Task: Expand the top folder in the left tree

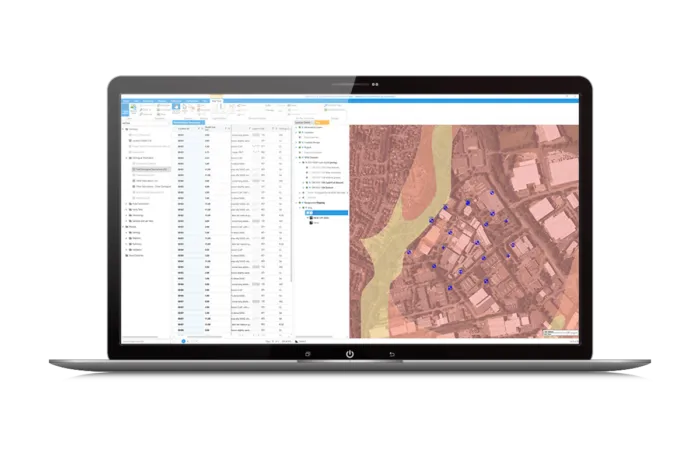Action: pos(124,129)
